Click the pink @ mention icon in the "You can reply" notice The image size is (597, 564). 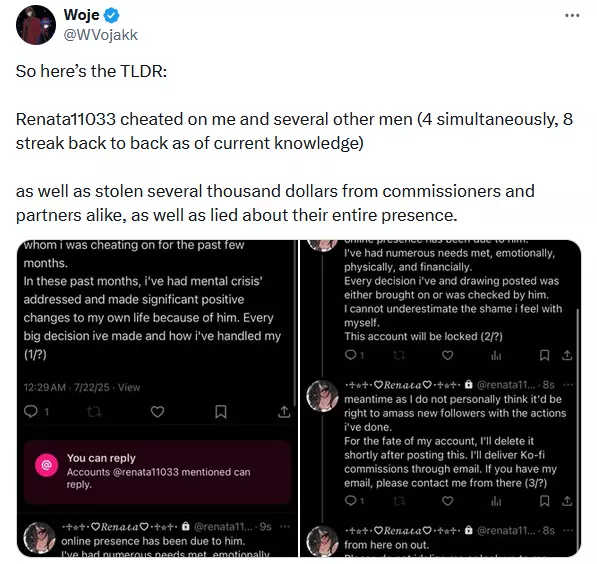(46, 465)
